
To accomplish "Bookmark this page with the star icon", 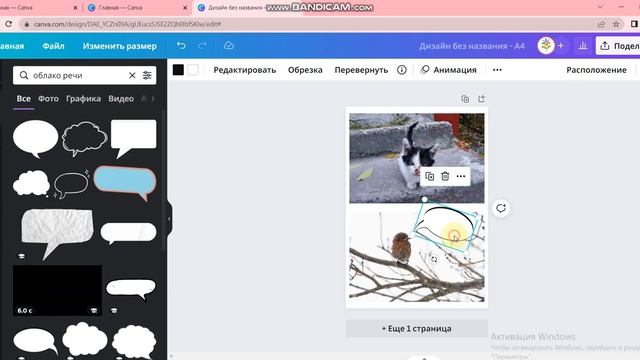I will 616,24.
